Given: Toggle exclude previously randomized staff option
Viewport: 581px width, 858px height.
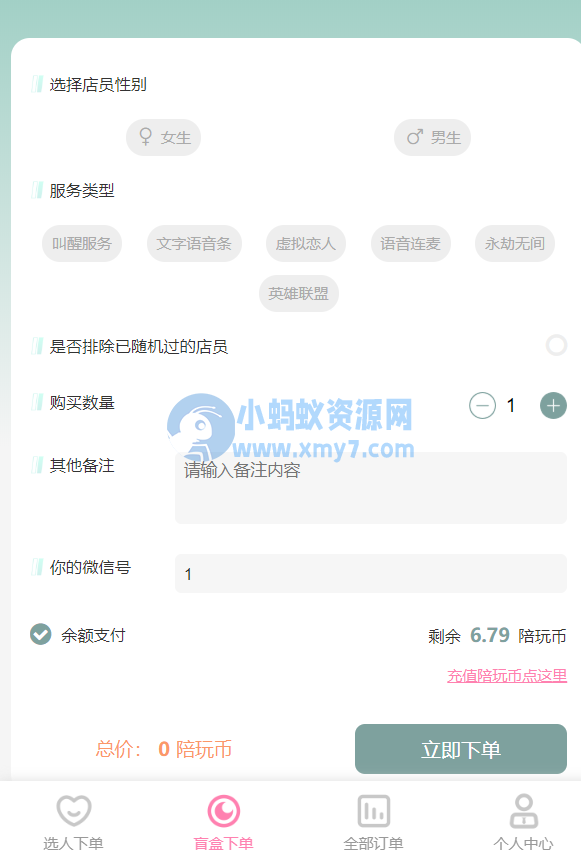Looking at the screenshot, I should (556, 345).
